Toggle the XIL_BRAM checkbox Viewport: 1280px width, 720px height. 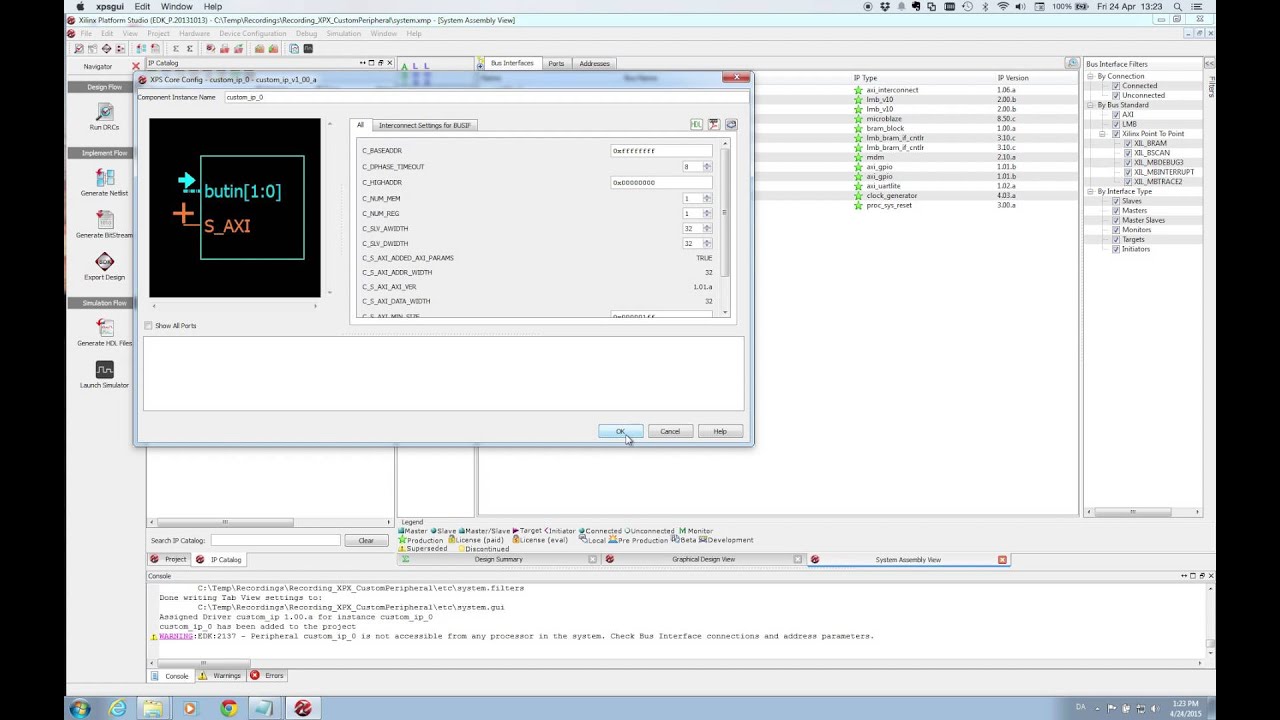coord(1128,143)
